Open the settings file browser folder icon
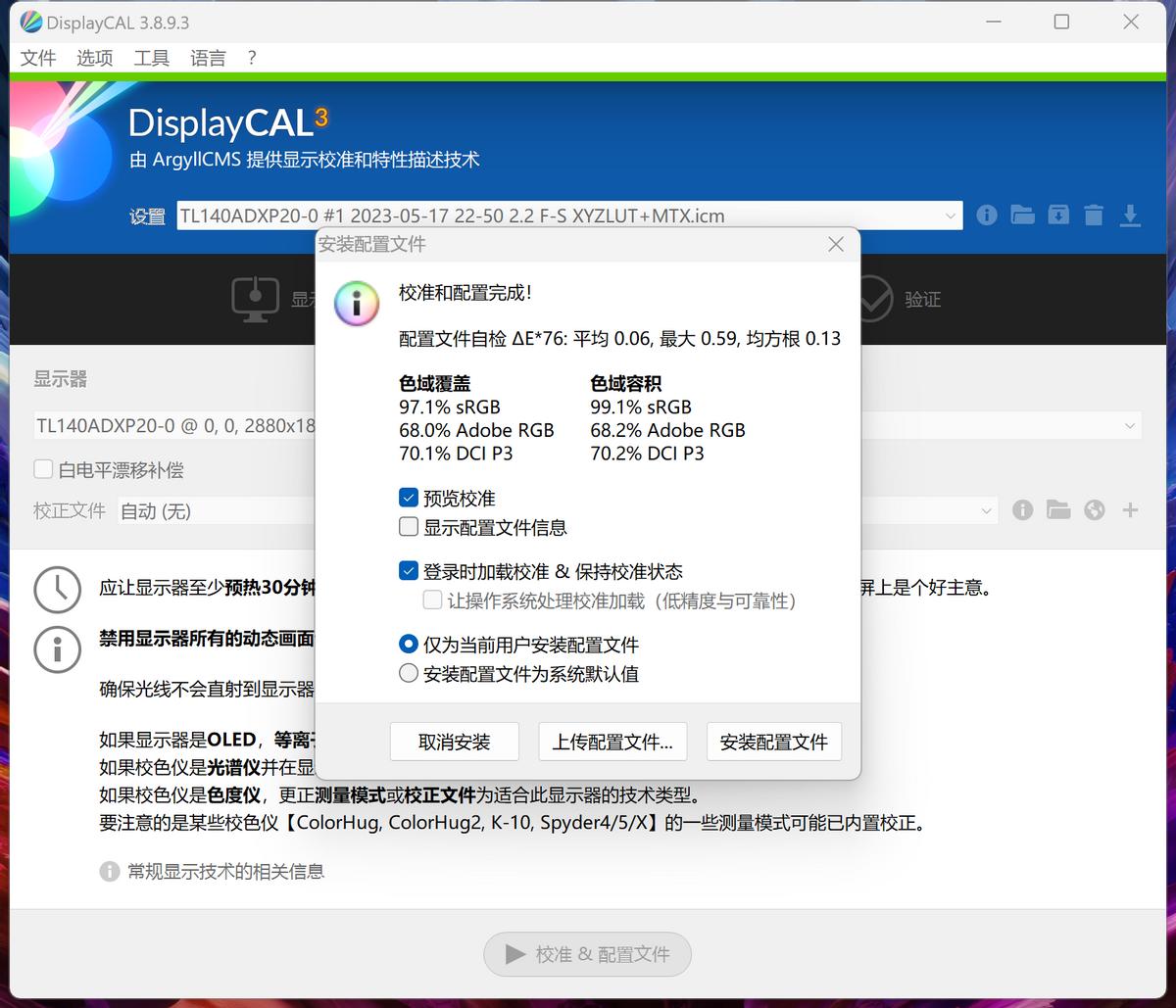 coord(1022,216)
